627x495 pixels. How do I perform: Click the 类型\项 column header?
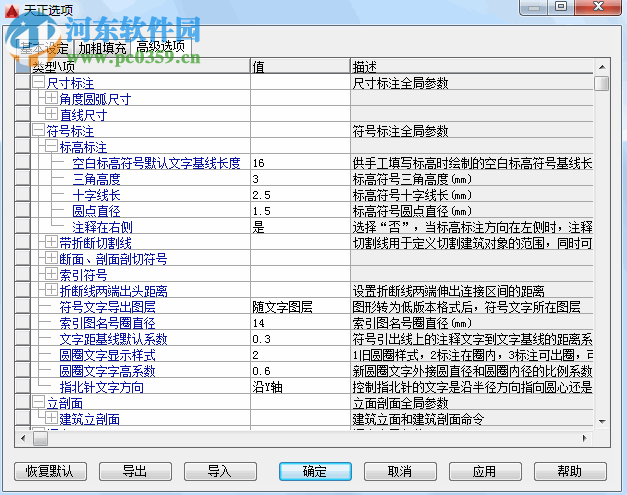[x=140, y=66]
